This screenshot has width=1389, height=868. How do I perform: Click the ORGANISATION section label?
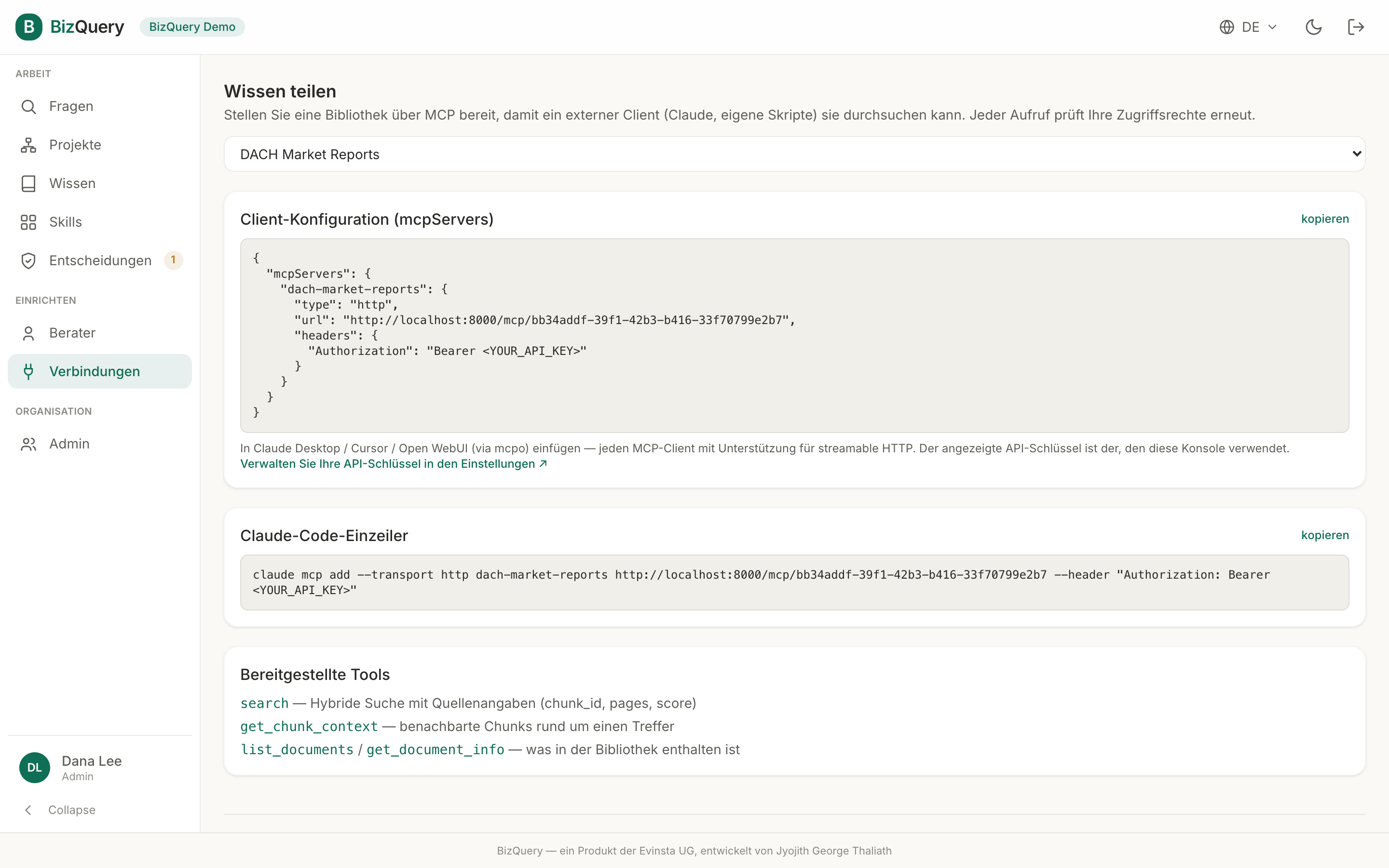(x=54, y=412)
